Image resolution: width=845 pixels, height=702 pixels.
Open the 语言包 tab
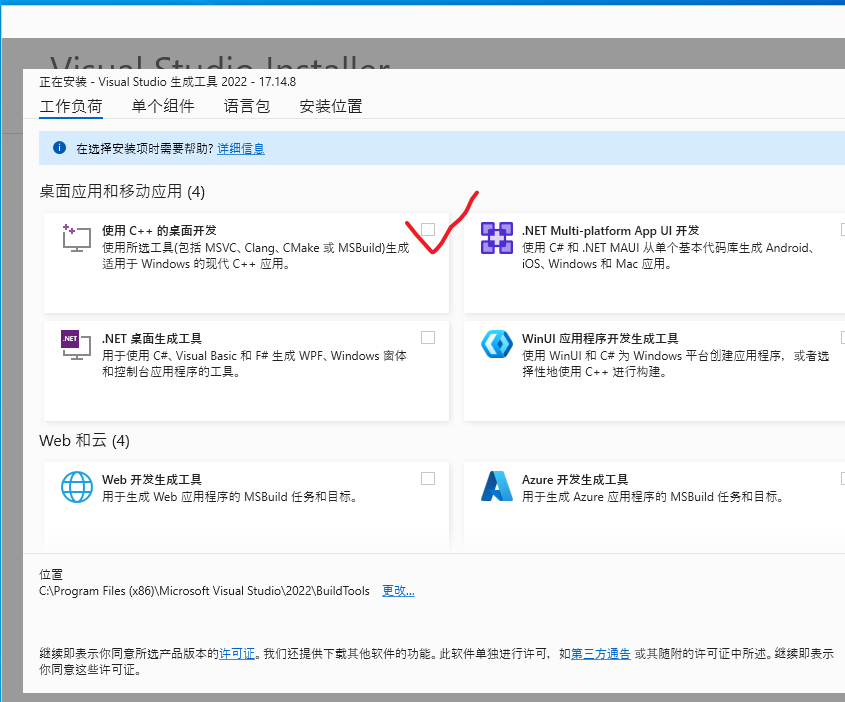(x=247, y=106)
